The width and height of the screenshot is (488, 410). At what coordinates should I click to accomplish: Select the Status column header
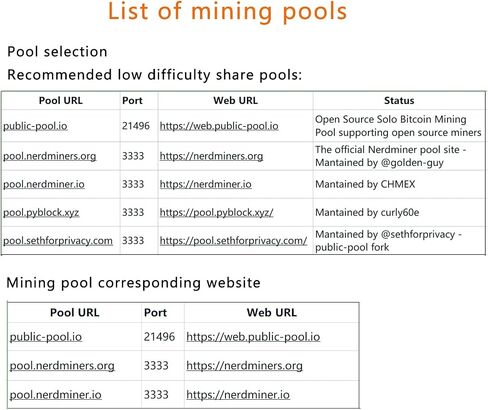[x=399, y=101]
